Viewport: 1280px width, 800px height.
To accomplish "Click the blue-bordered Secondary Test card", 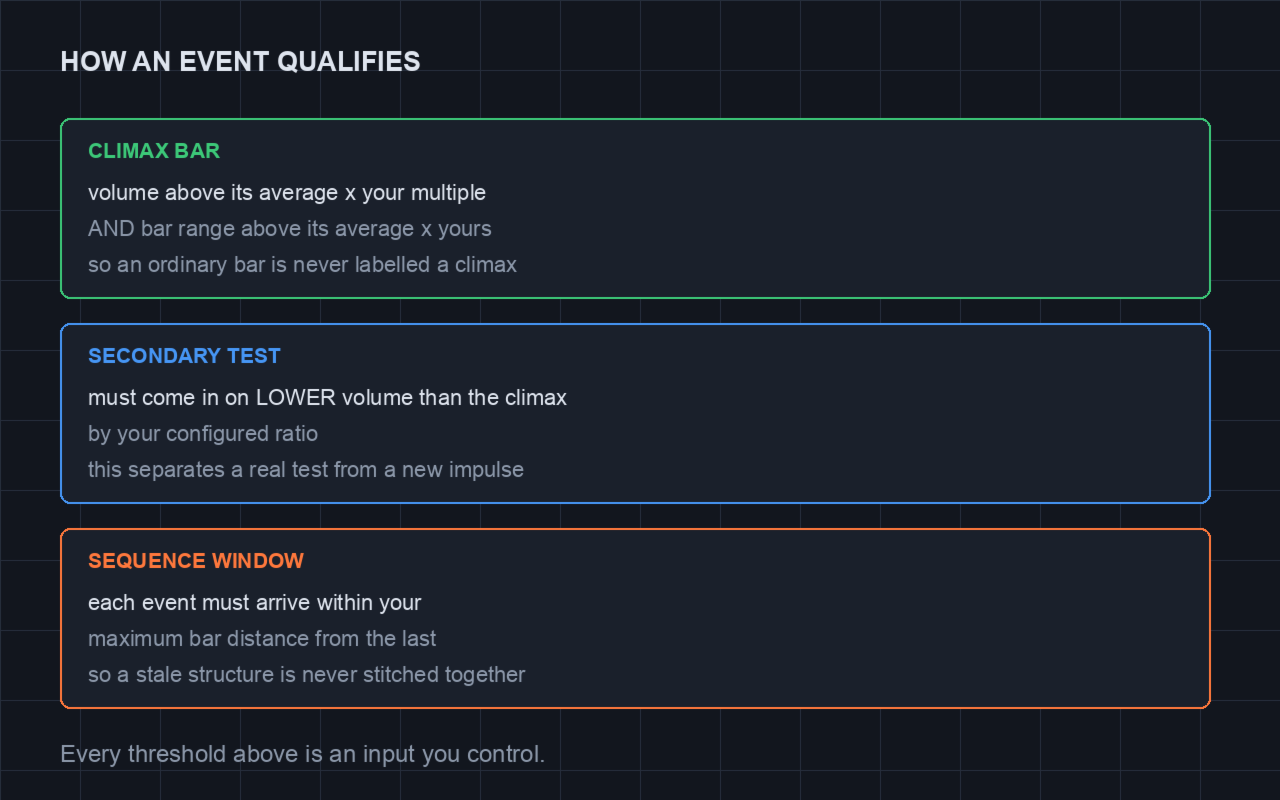I will point(635,413).
